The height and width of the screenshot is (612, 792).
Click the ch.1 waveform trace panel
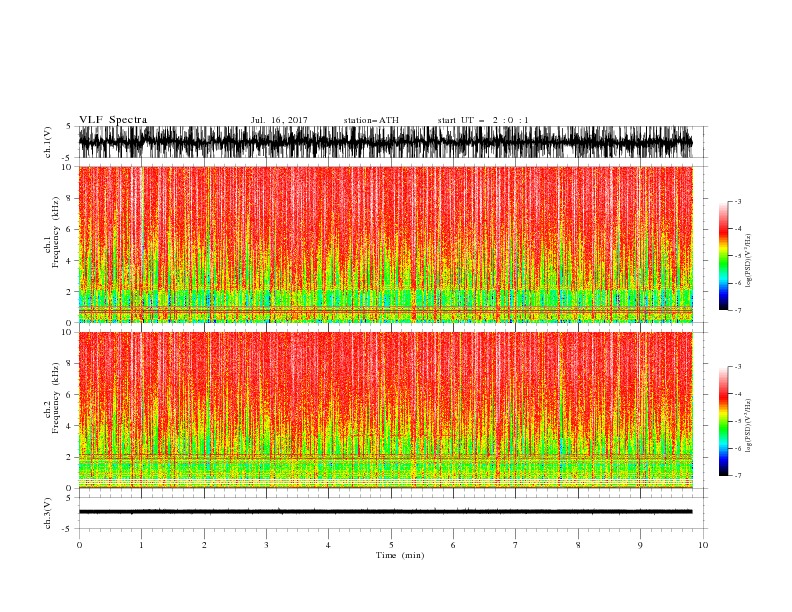click(392, 142)
